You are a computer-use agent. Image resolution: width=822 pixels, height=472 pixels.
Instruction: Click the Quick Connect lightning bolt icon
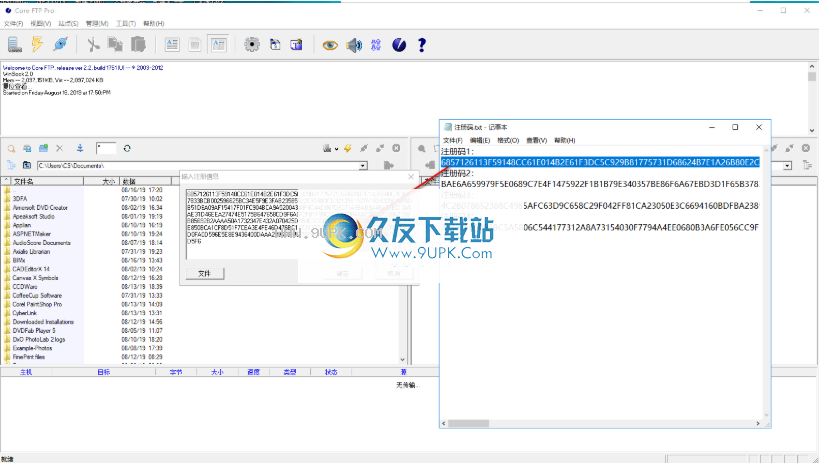[x=37, y=45]
